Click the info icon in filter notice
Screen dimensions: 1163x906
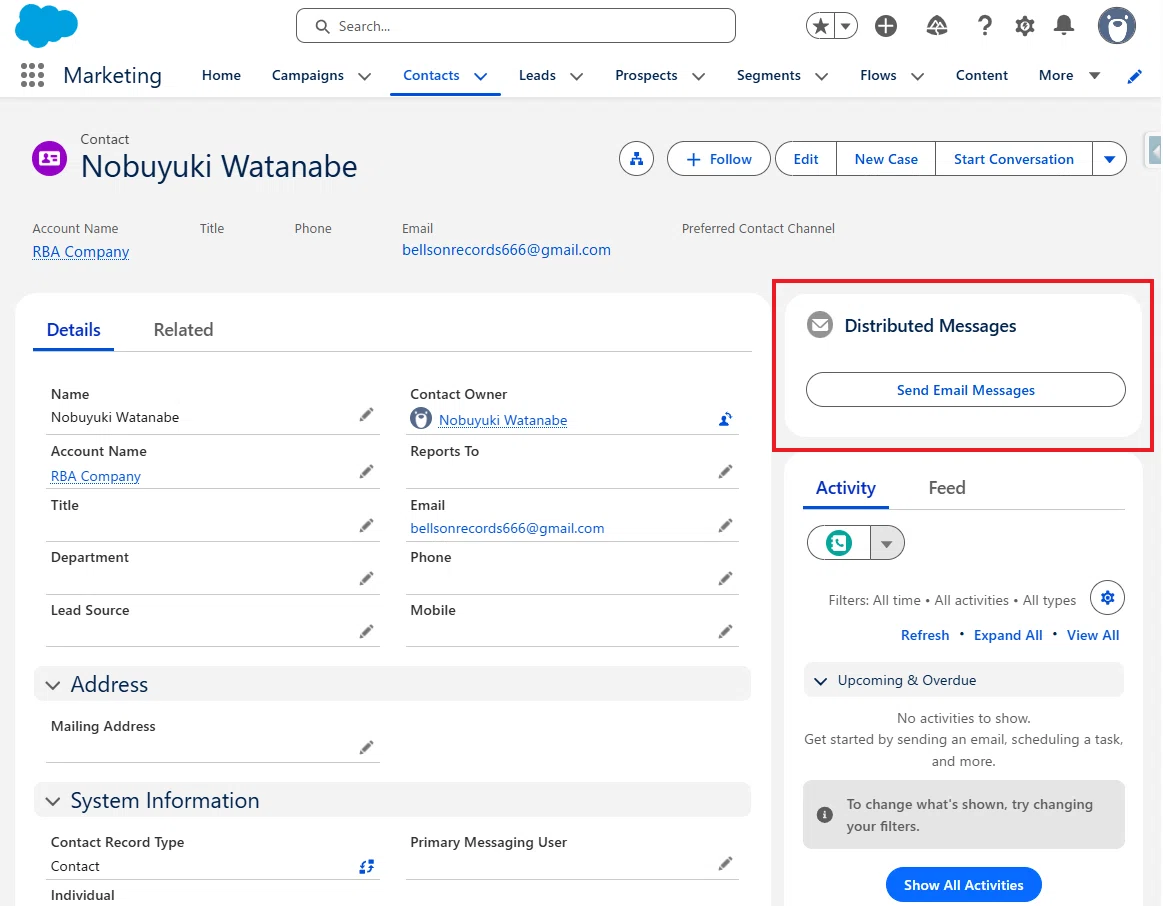(824, 815)
